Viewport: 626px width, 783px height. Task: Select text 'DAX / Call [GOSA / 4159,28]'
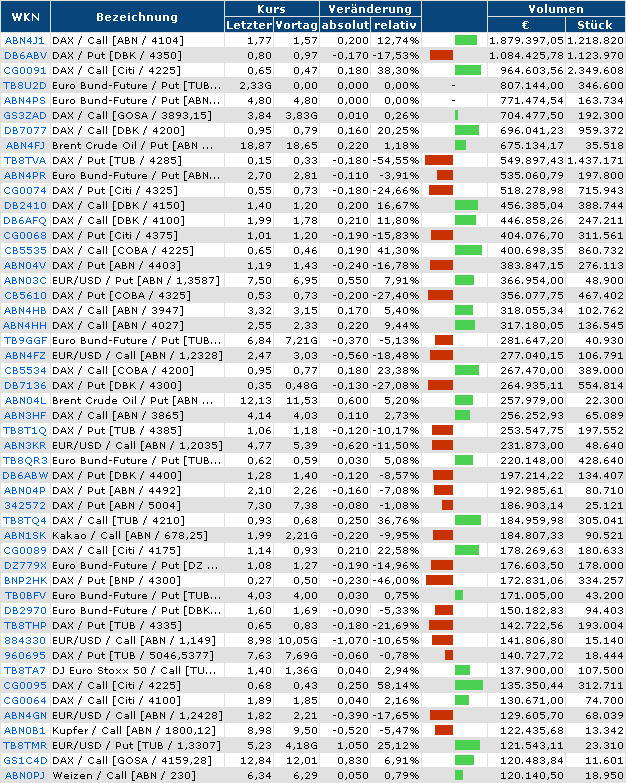coord(132,760)
